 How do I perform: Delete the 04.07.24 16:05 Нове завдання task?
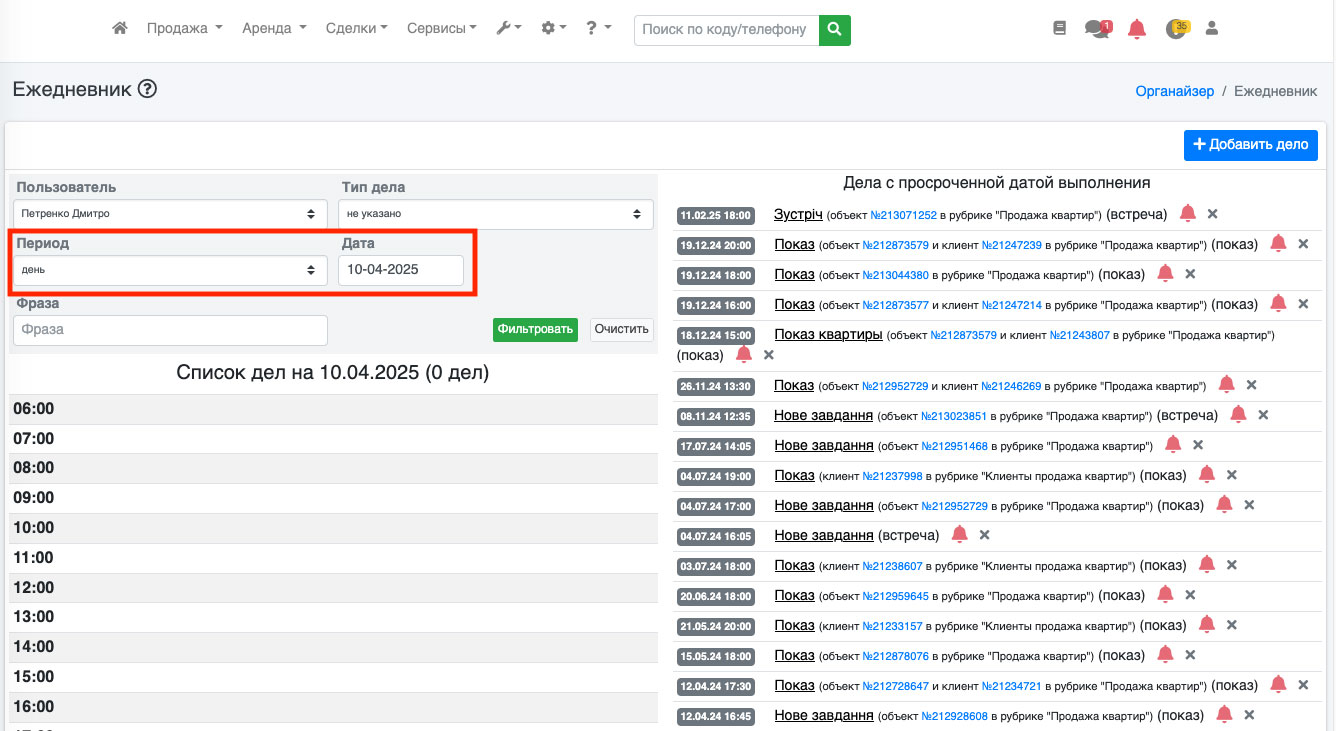coord(984,535)
